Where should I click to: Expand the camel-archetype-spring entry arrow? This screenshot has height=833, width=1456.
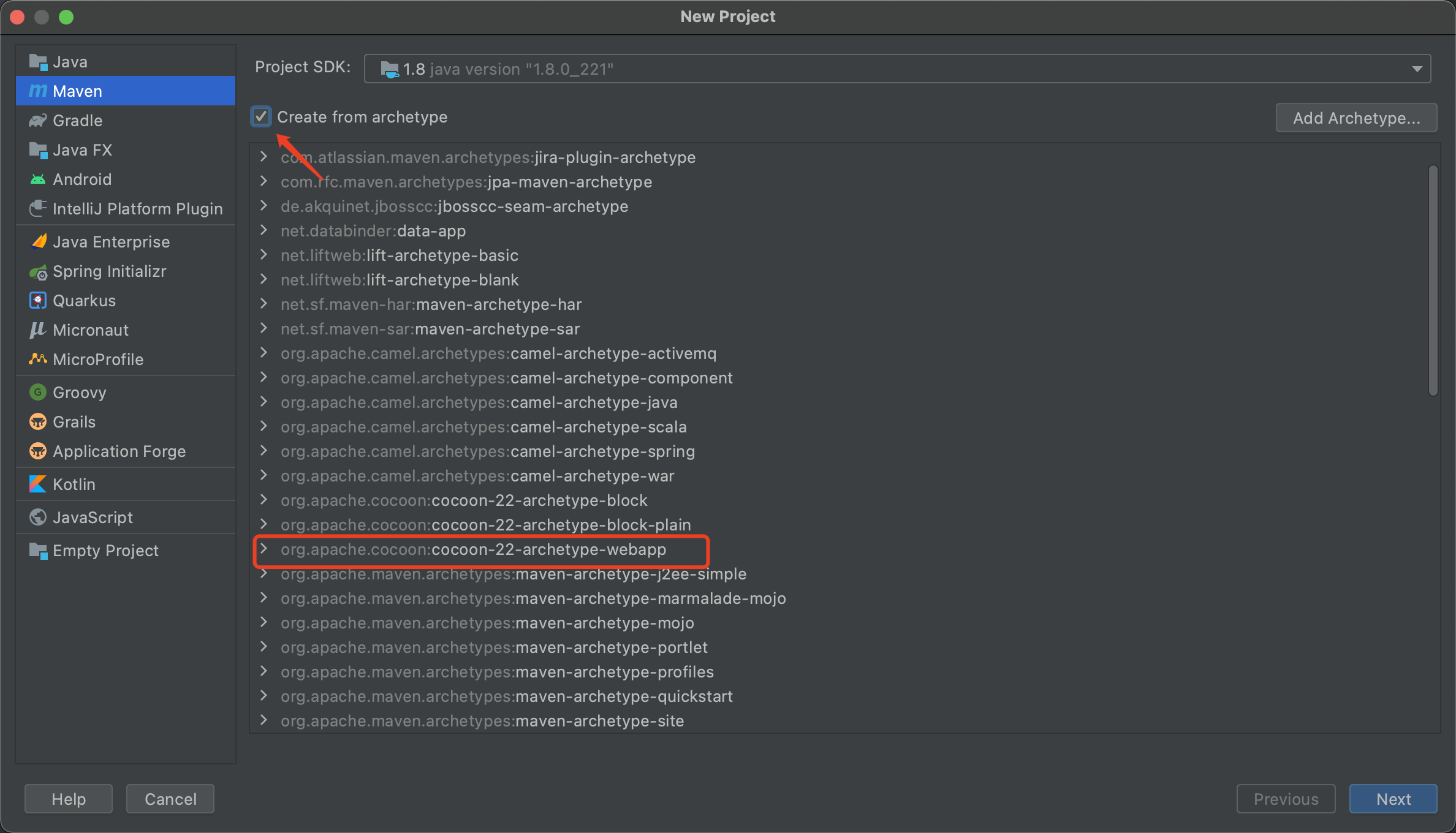(x=264, y=451)
